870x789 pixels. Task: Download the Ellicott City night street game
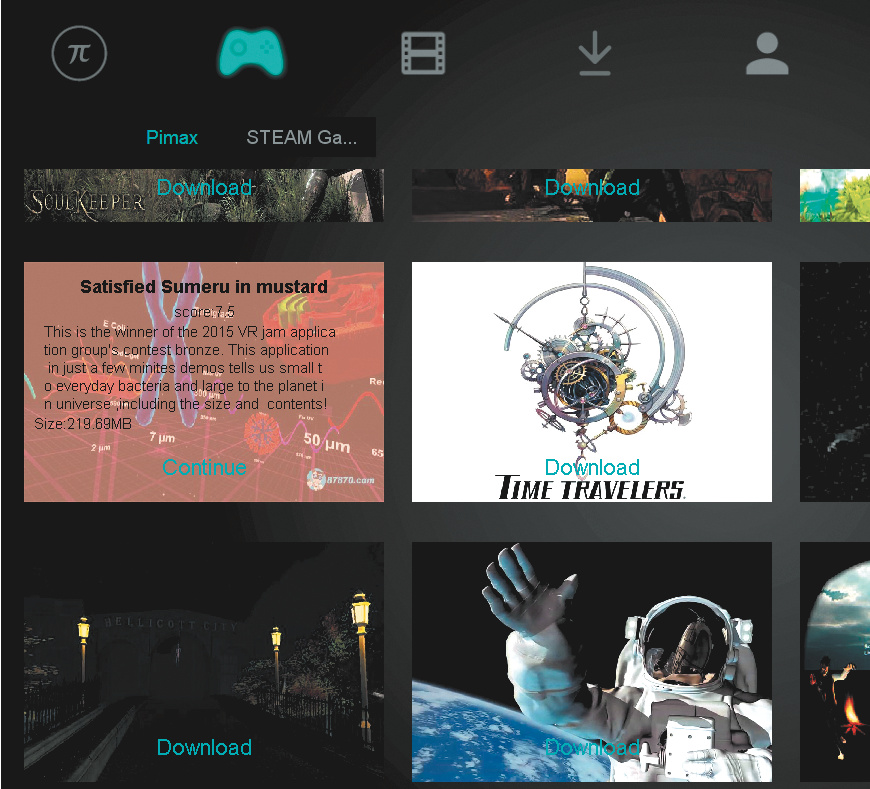204,747
